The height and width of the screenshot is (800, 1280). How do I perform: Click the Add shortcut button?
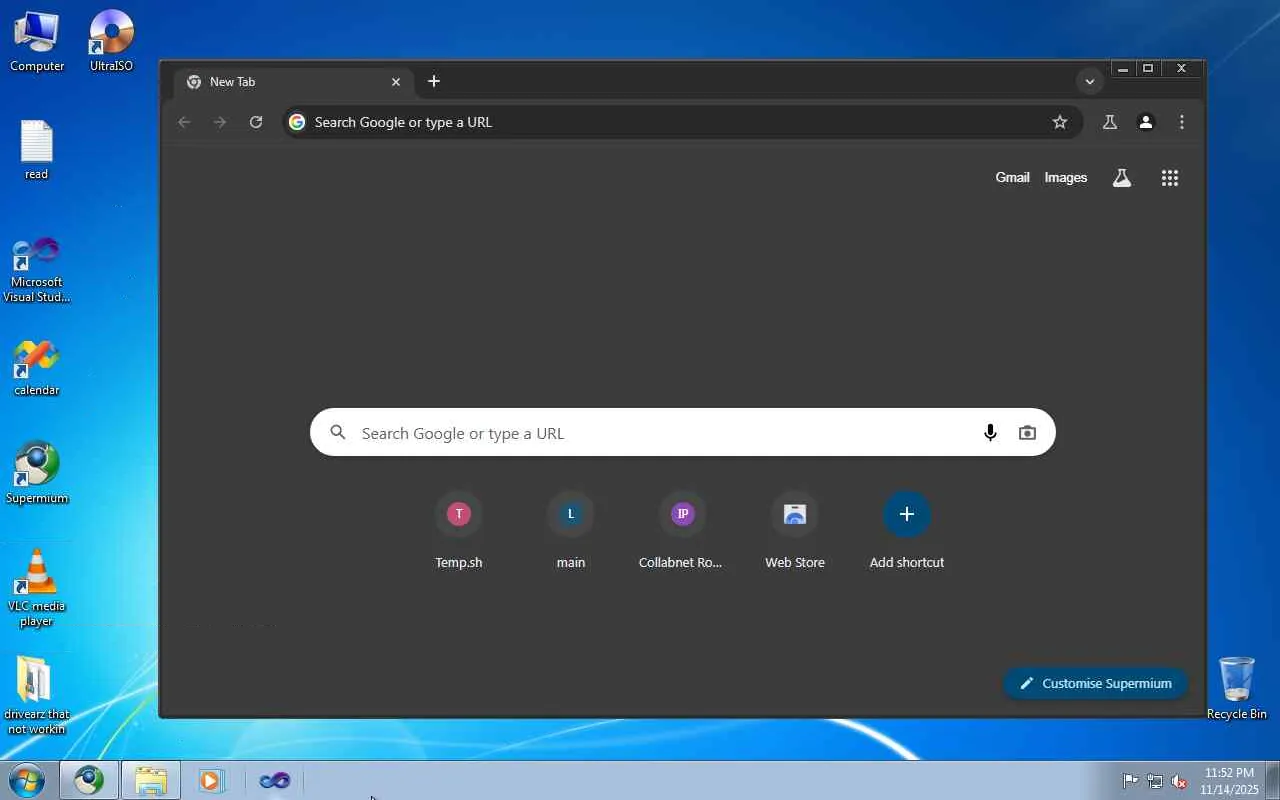(x=907, y=530)
